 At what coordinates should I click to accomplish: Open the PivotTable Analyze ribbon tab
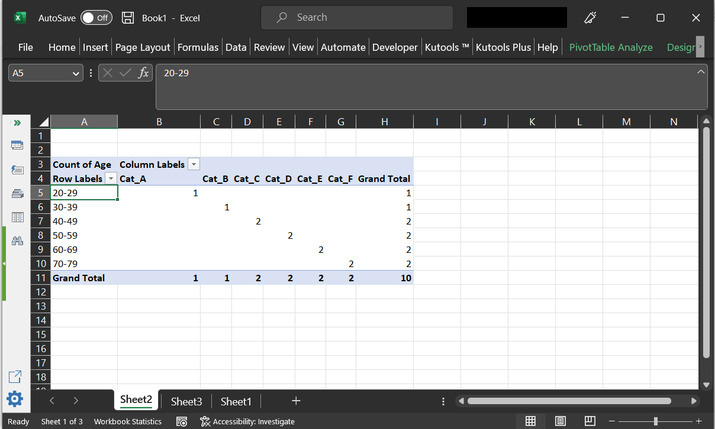(x=610, y=47)
